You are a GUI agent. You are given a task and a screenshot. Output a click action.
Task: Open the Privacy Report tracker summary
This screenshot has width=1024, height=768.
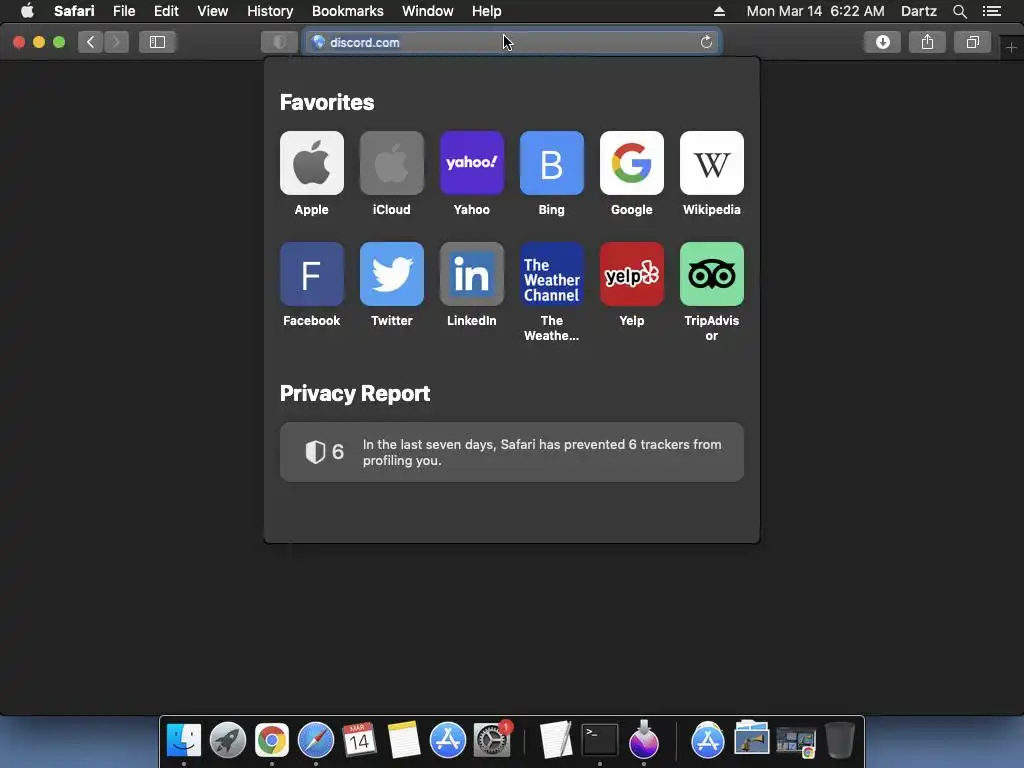coord(511,452)
